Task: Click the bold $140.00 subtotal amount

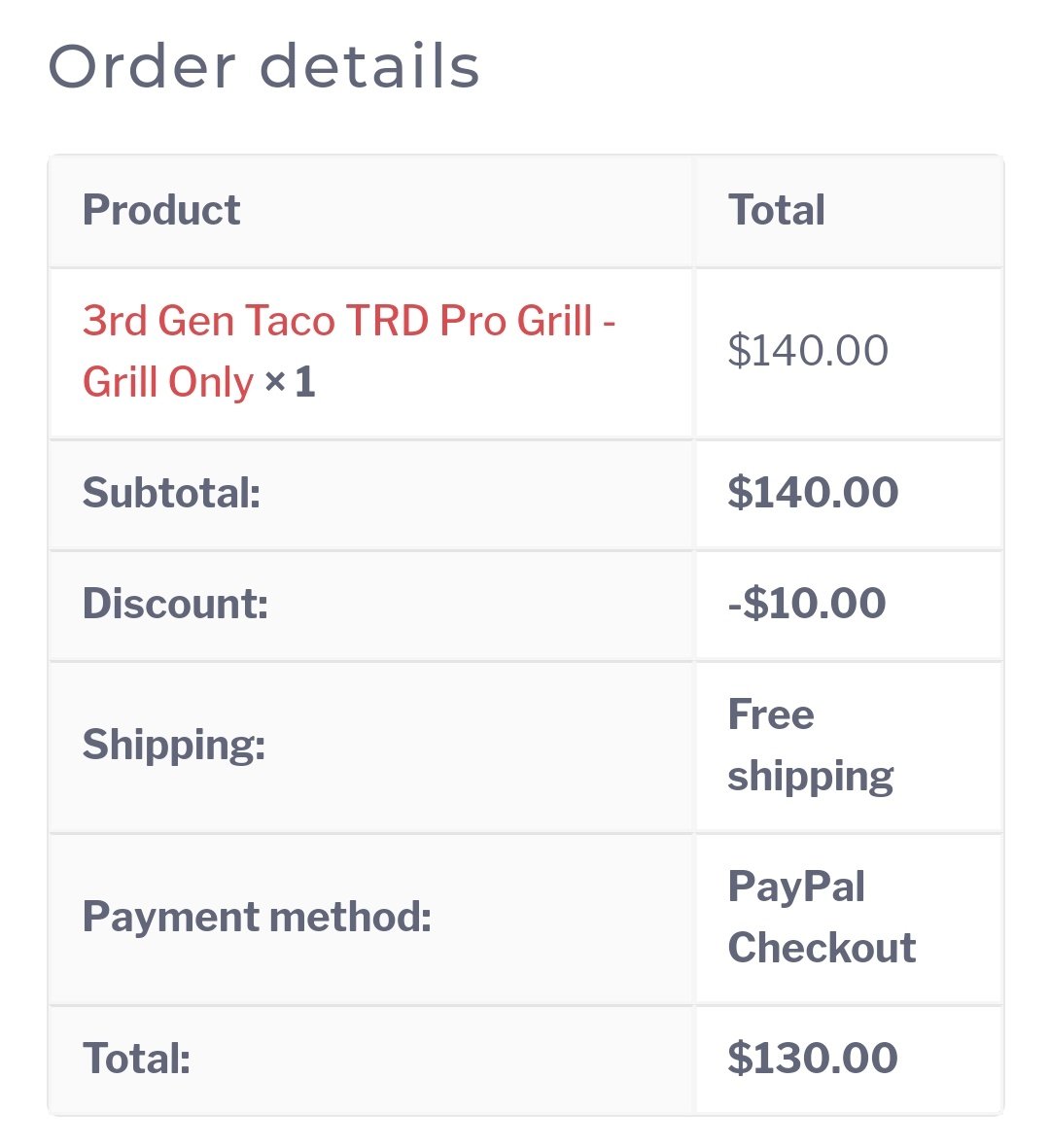Action: point(813,492)
